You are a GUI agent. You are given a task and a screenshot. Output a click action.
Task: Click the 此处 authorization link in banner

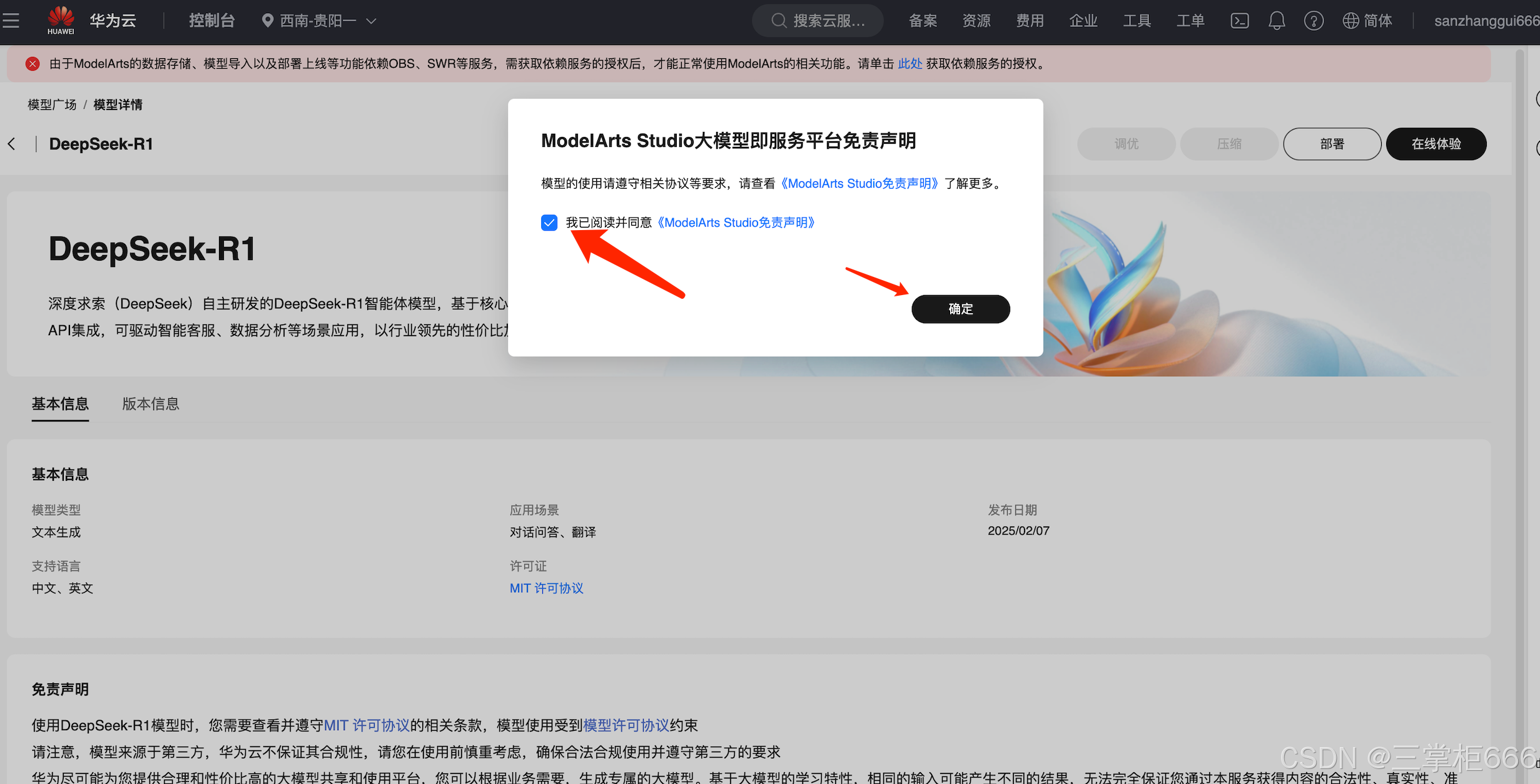pyautogui.click(x=909, y=64)
